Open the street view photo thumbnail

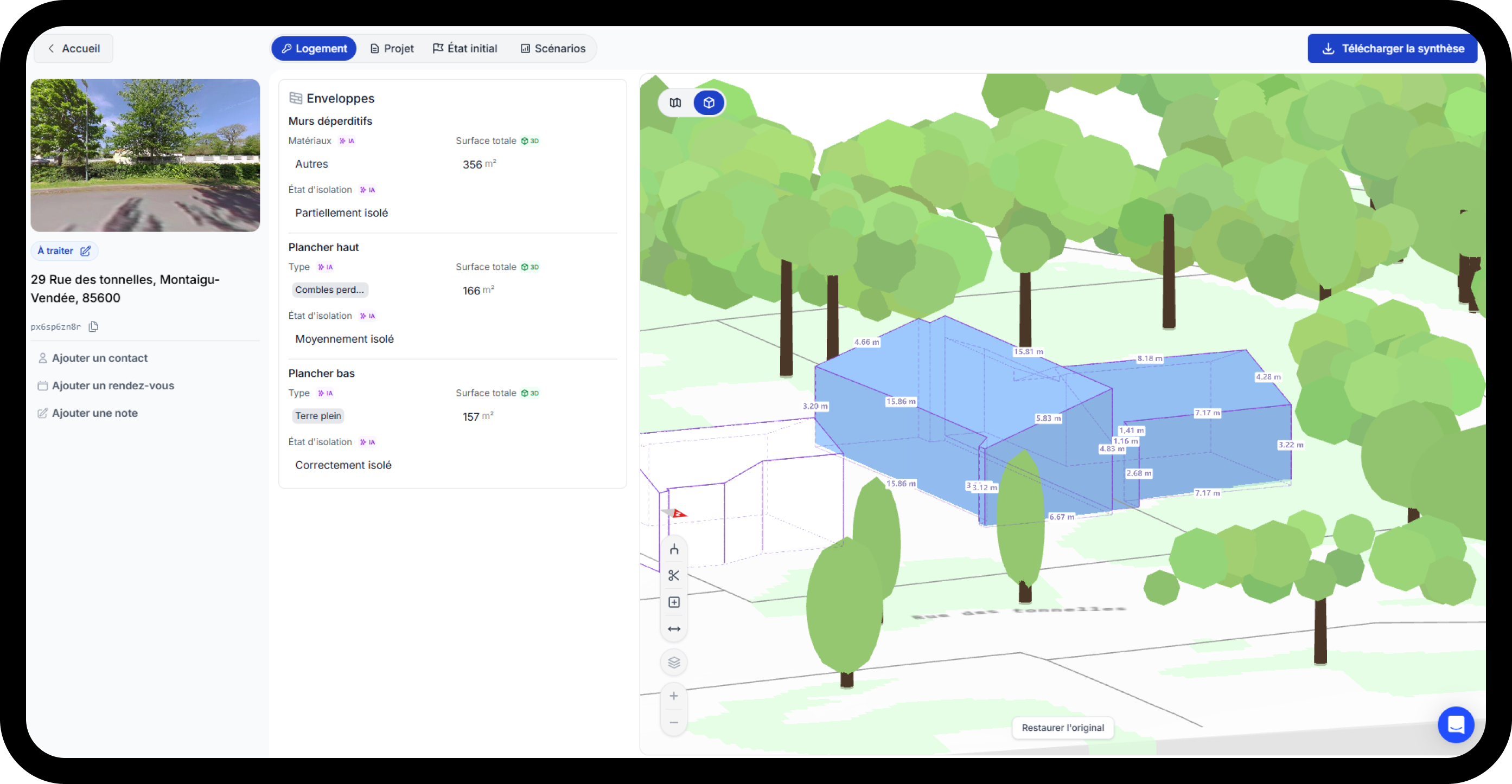pos(145,156)
